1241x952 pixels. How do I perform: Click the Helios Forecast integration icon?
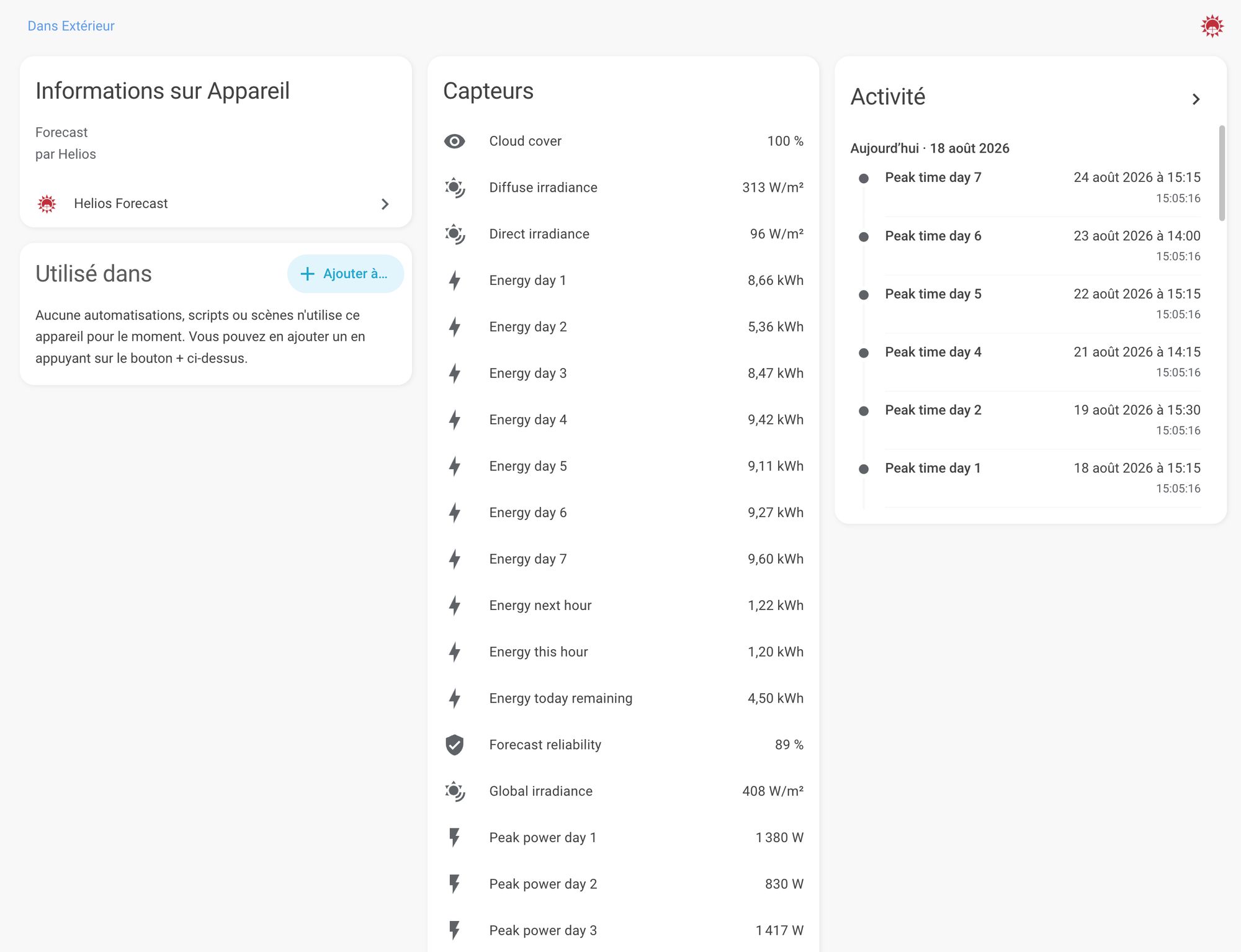[47, 204]
